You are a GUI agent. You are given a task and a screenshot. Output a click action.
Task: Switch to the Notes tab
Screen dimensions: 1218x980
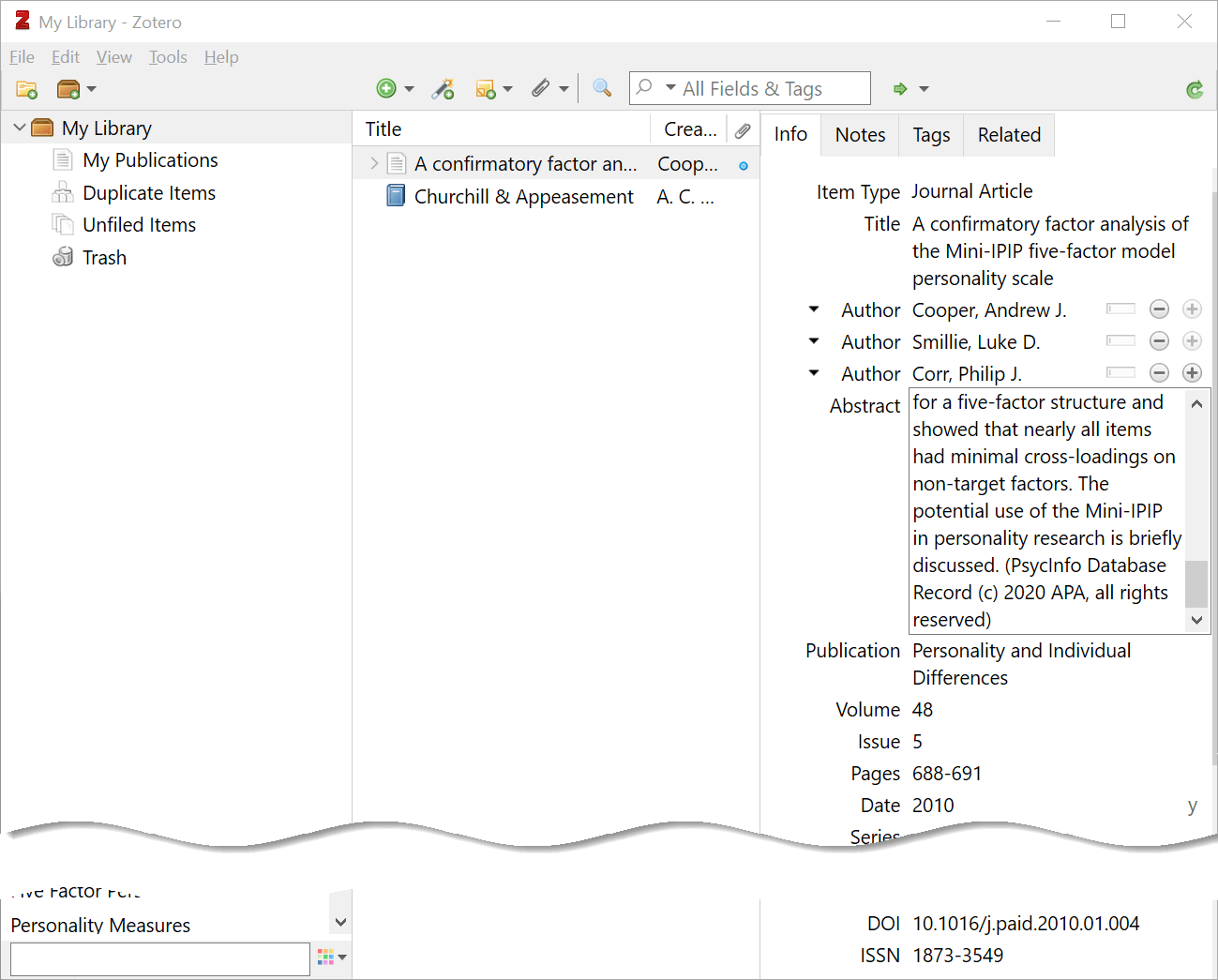click(859, 134)
